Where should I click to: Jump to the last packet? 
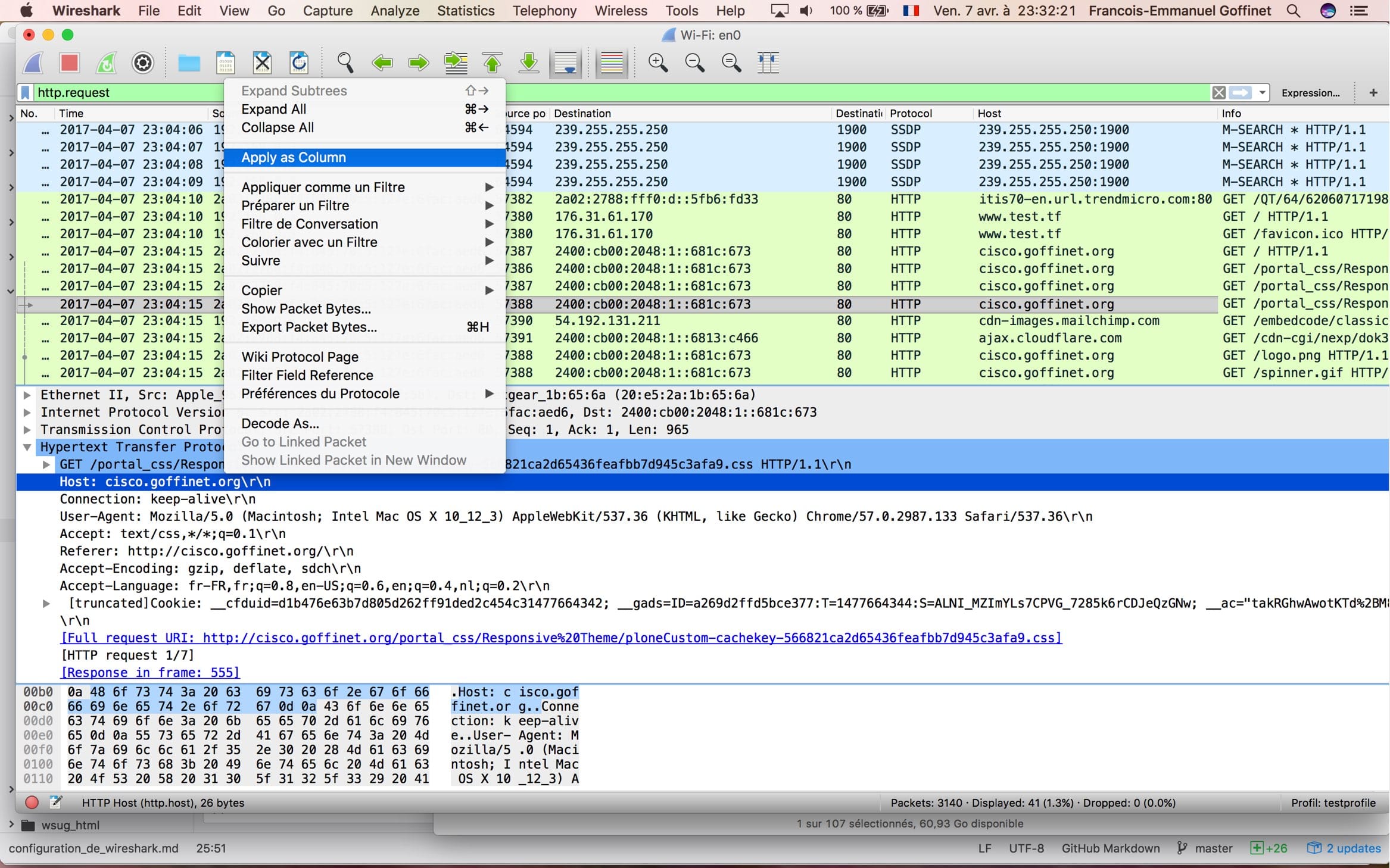529,63
